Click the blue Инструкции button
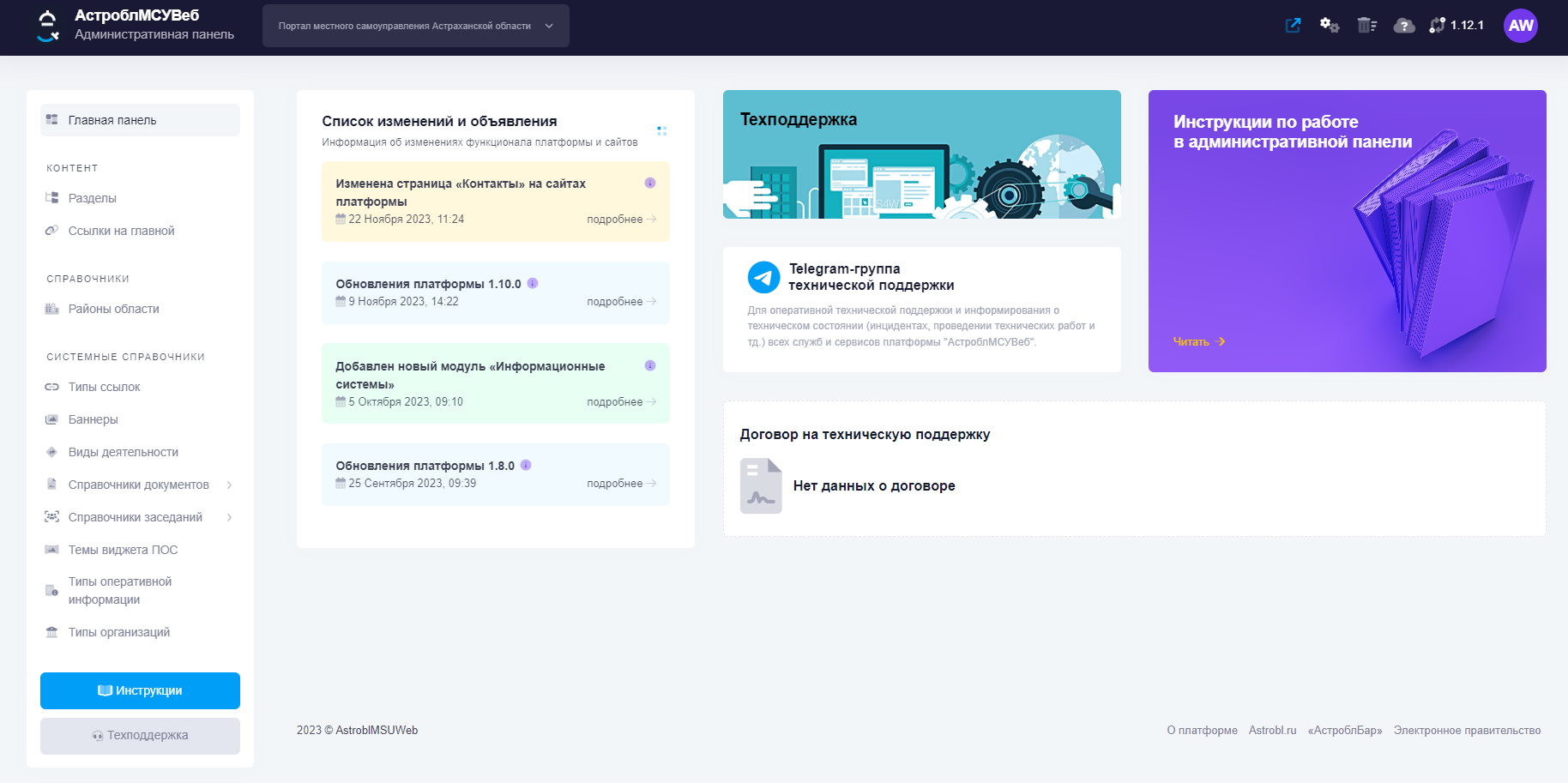Screen dimensions: 1568x783 point(140,690)
